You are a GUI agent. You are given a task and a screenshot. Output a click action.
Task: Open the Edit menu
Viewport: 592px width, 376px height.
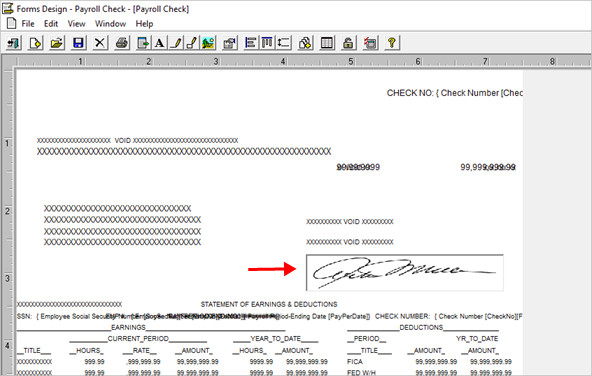(x=51, y=24)
